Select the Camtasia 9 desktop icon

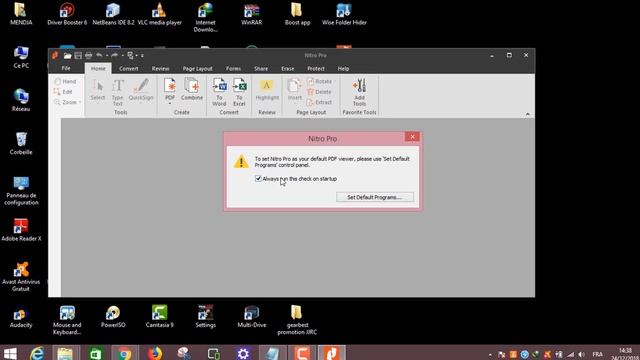(160, 316)
